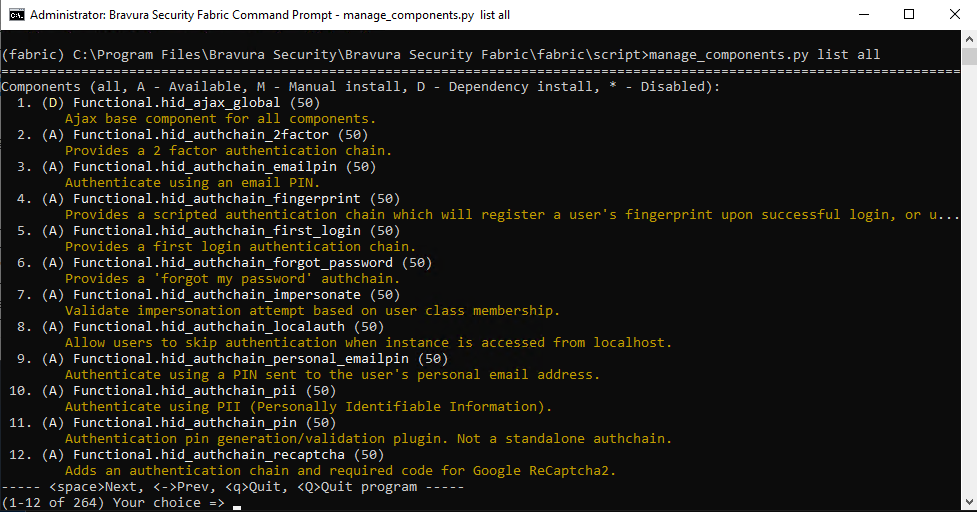Screen dimensions: 977x512
Task: Click the Functional.hid_authchain_localauth entry
Action: pos(212,327)
